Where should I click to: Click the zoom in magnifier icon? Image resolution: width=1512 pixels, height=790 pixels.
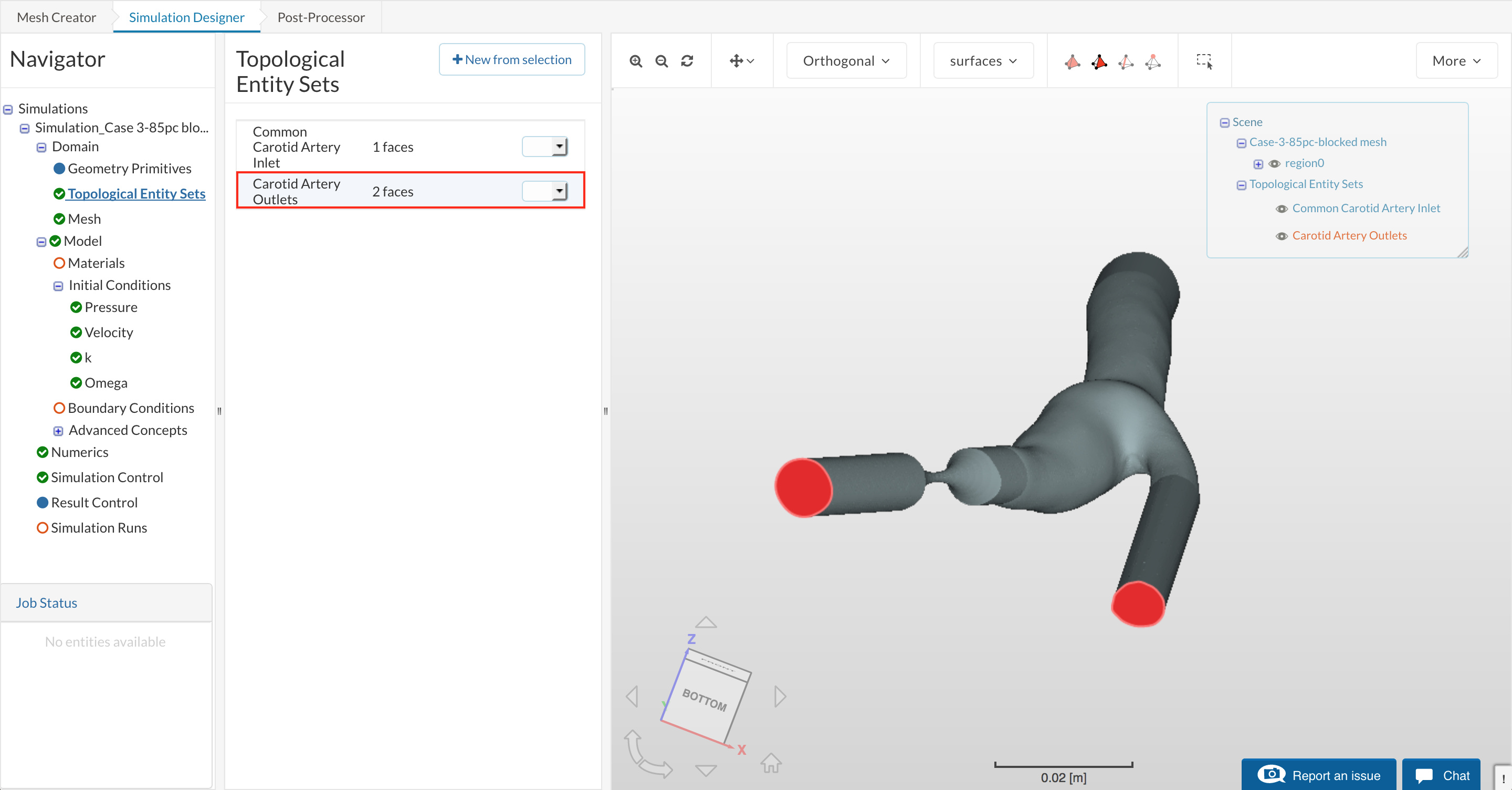click(636, 61)
